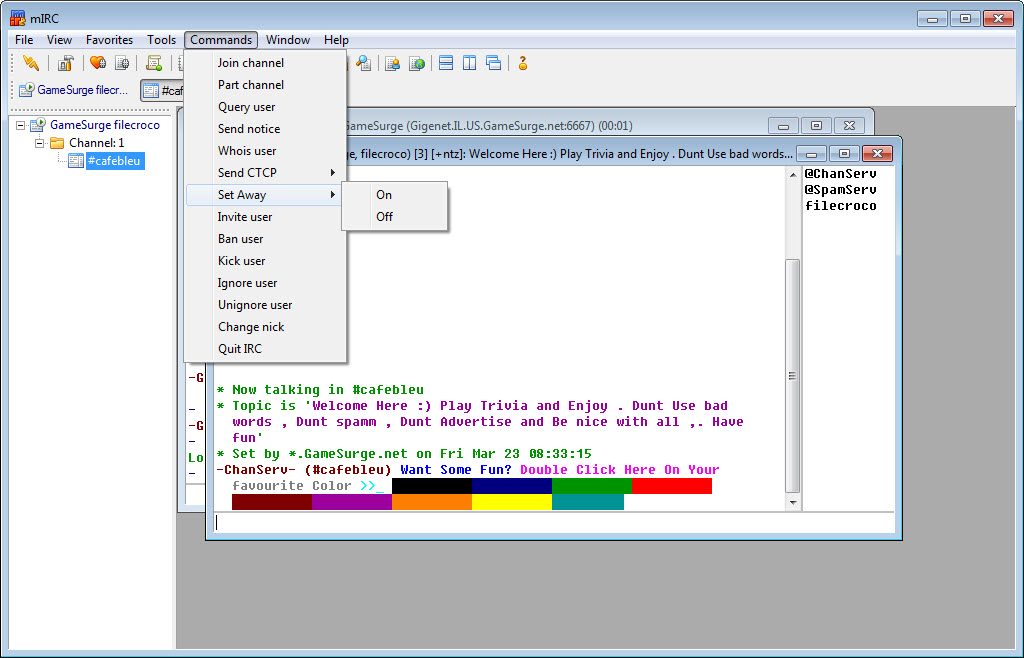The height and width of the screenshot is (658, 1024).
Task: Switch to GameSurge filecr... switchbar button
Action: pos(73,90)
